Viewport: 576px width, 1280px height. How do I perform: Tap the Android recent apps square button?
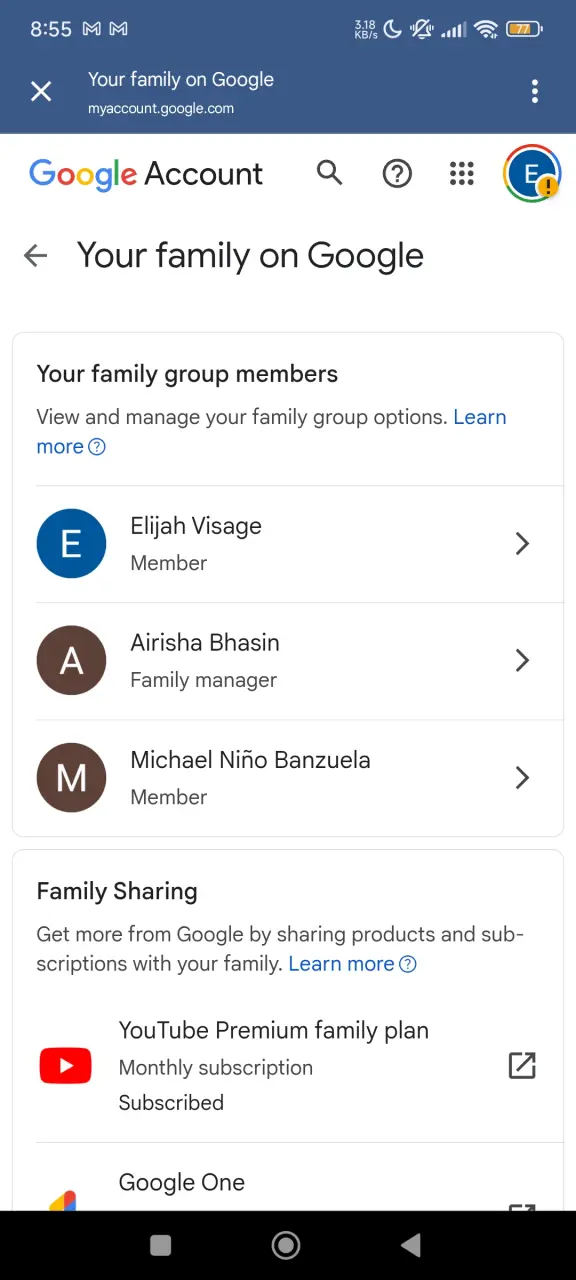click(x=160, y=1245)
